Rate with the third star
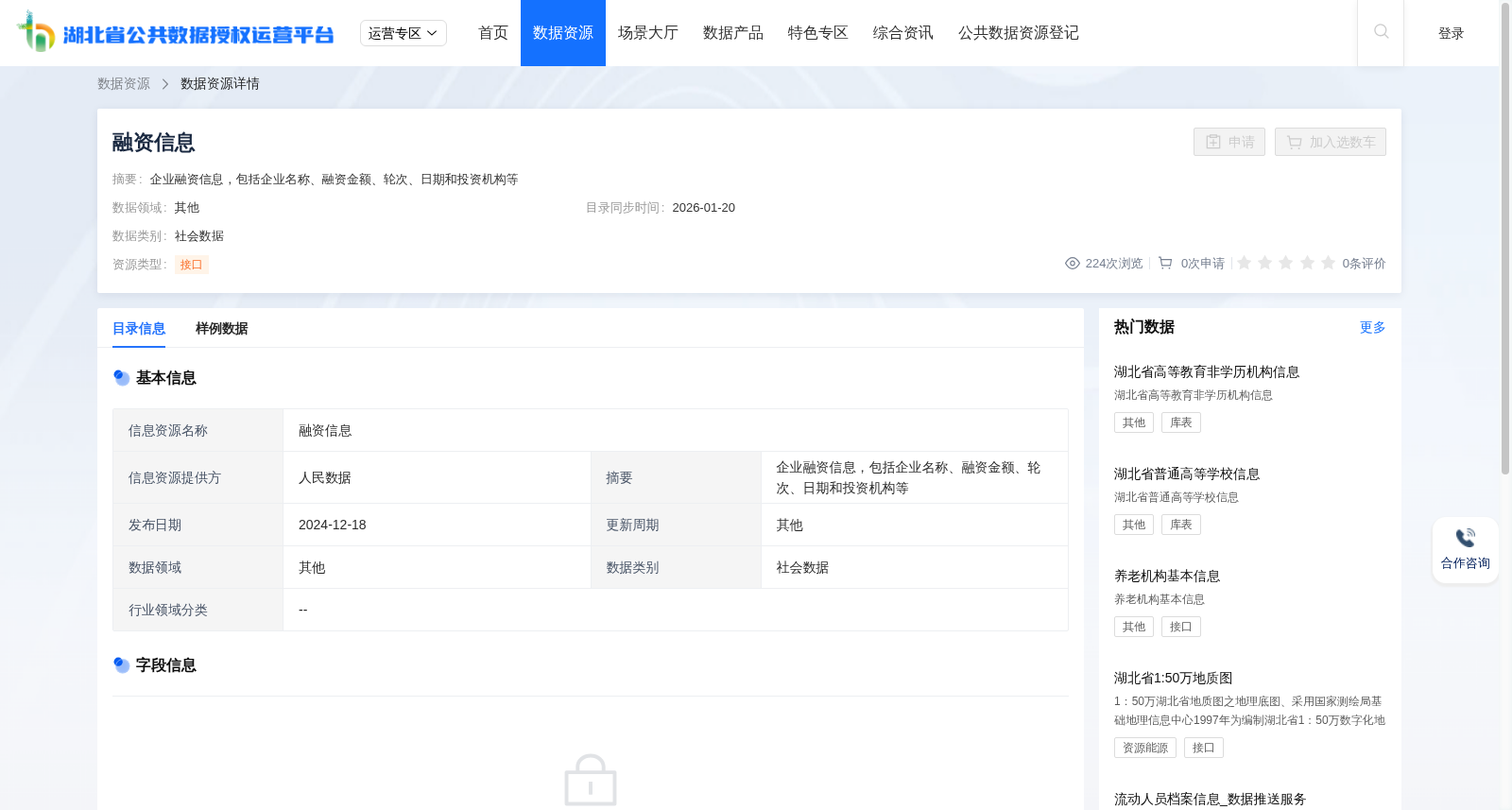Viewport: 1512px width, 810px height. [1285, 263]
